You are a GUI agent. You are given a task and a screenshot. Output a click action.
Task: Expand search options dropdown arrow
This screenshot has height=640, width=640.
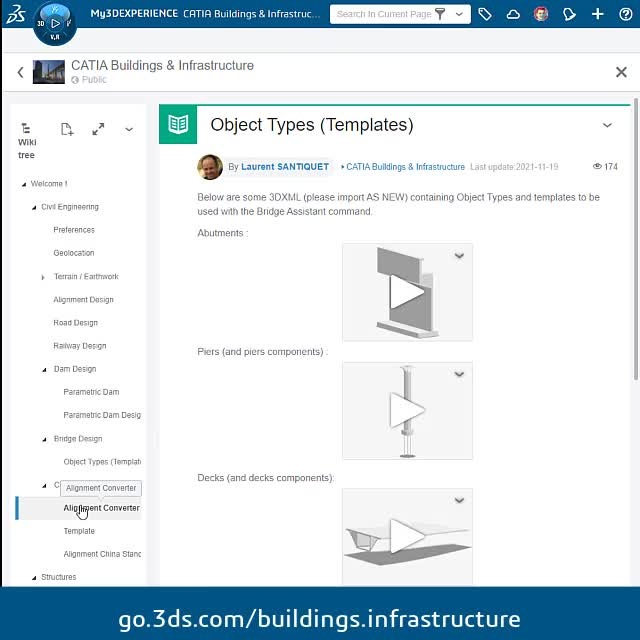click(459, 14)
